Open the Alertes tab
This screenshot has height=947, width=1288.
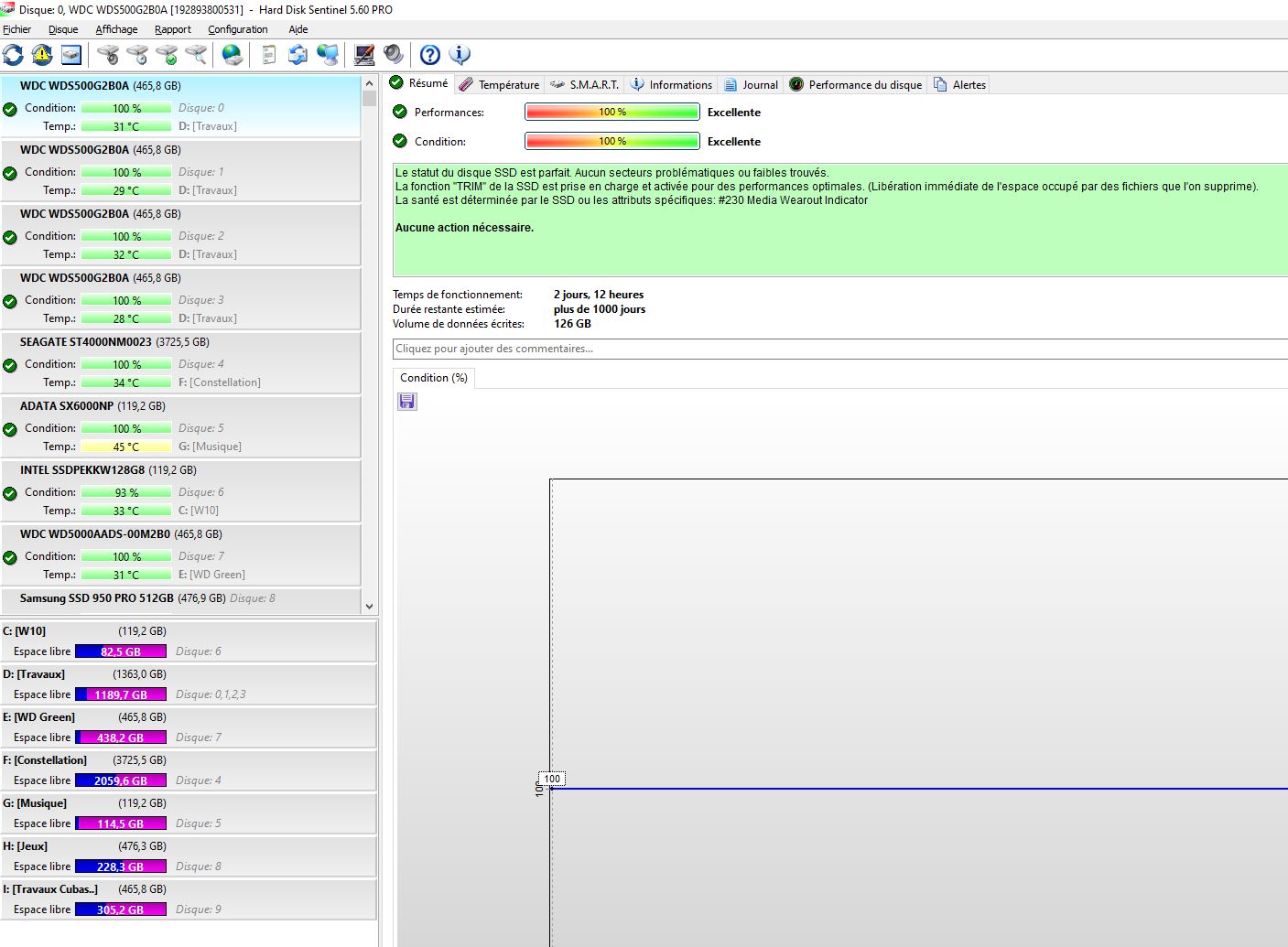(959, 84)
